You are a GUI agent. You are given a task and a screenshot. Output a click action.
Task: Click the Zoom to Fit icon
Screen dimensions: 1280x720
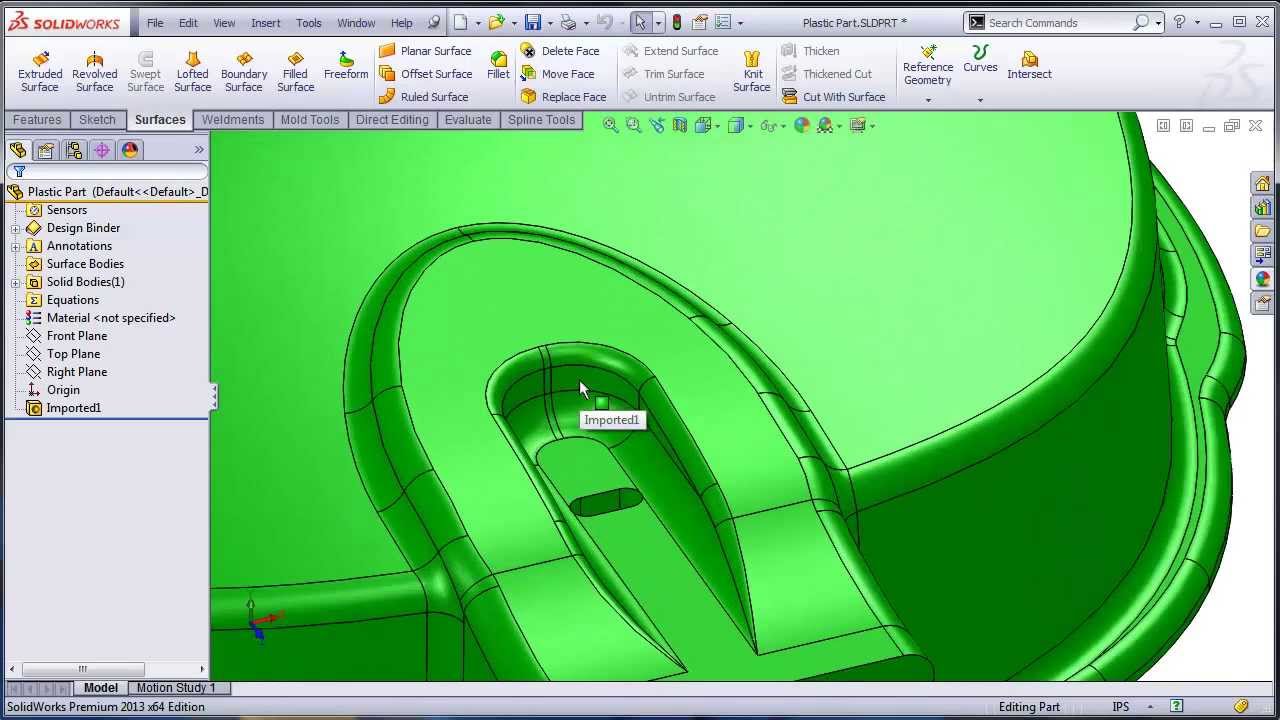[610, 125]
